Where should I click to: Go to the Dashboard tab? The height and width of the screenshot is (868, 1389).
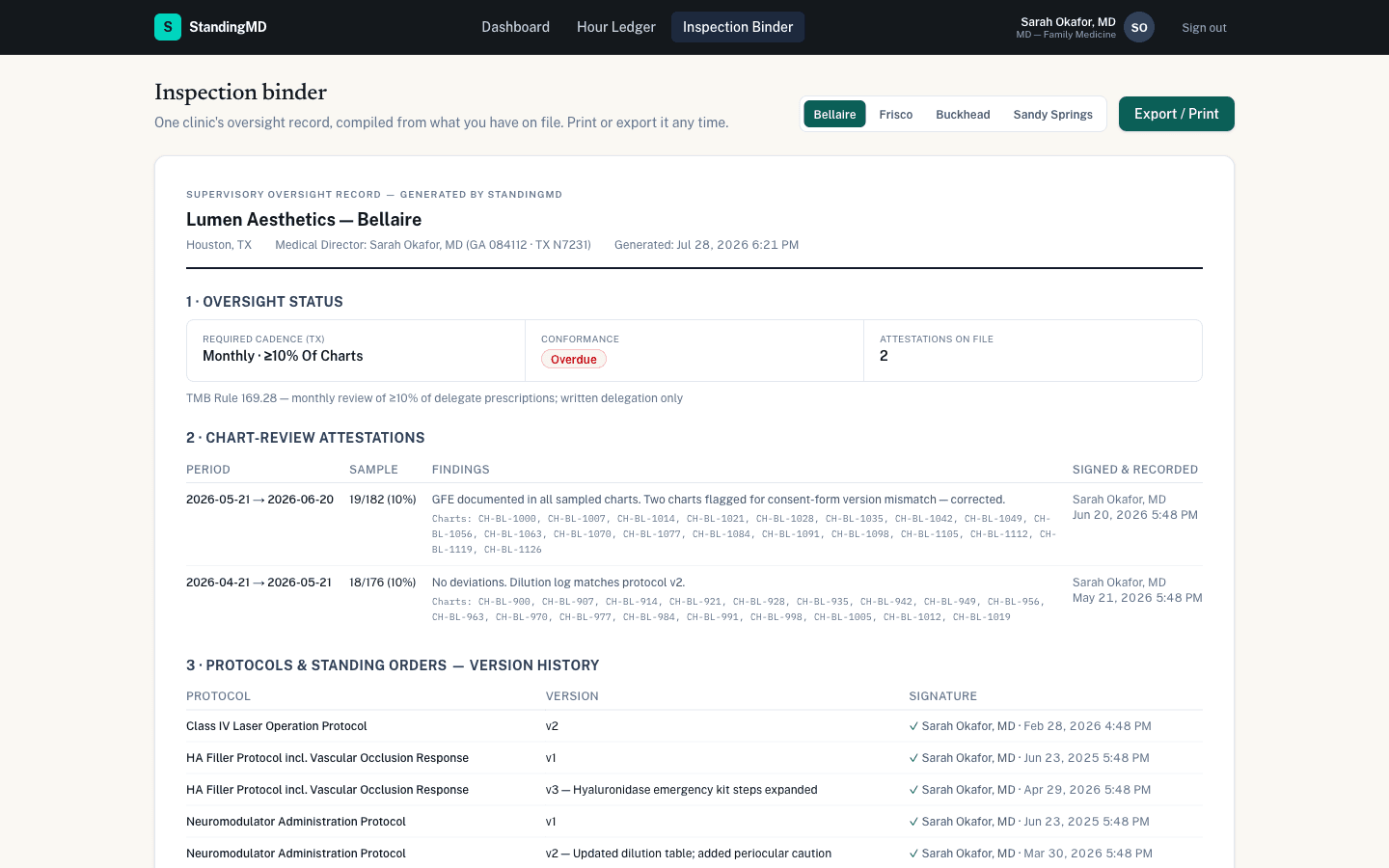515,27
